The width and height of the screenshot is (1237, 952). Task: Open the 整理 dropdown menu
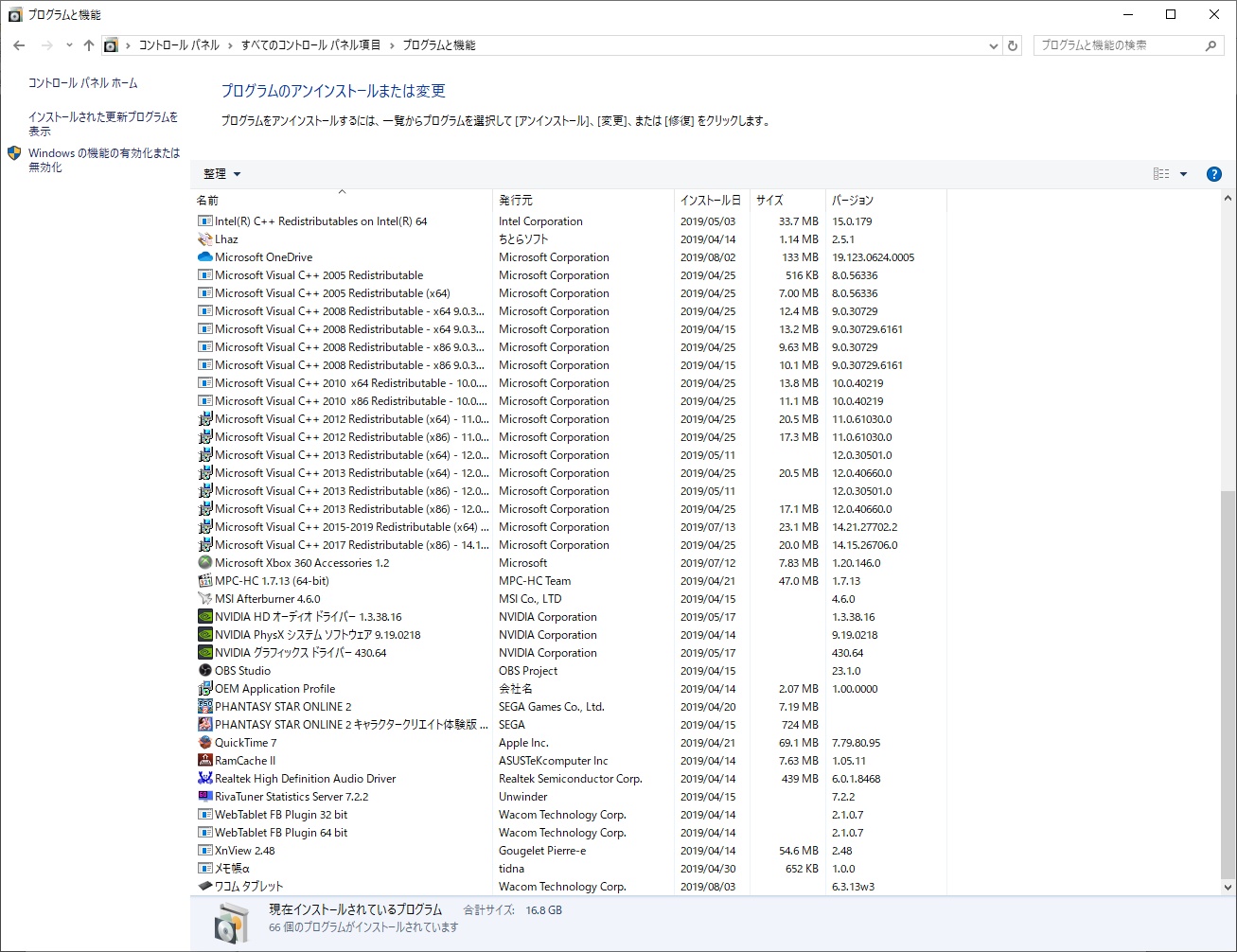click(222, 174)
